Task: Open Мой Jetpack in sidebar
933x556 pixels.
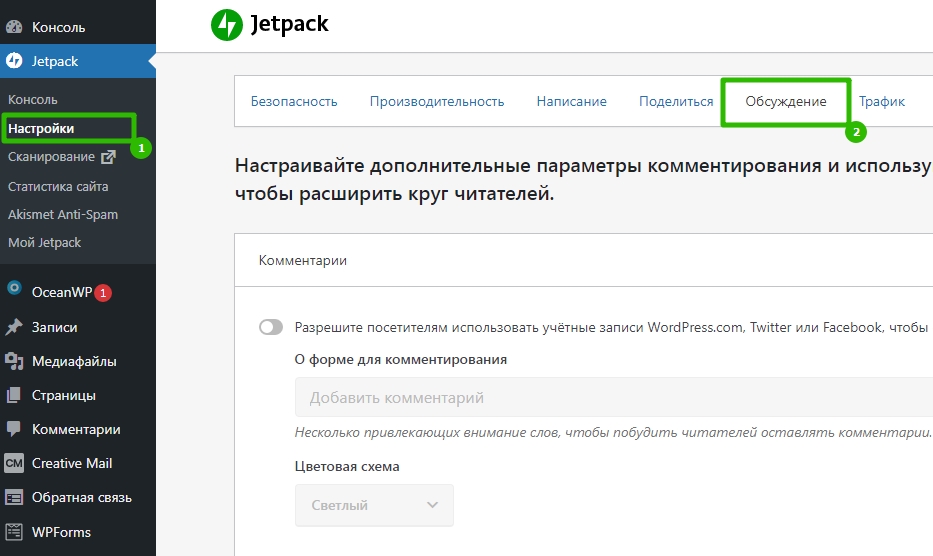Action: (45, 242)
